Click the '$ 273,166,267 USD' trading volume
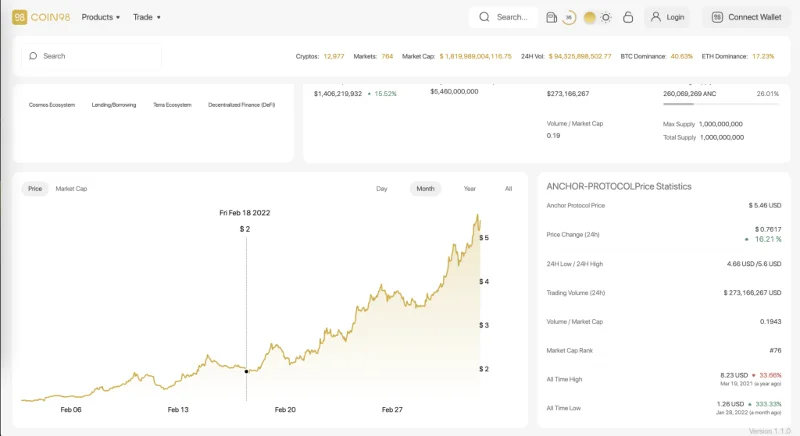Viewport: 800px width, 436px height. (x=753, y=293)
